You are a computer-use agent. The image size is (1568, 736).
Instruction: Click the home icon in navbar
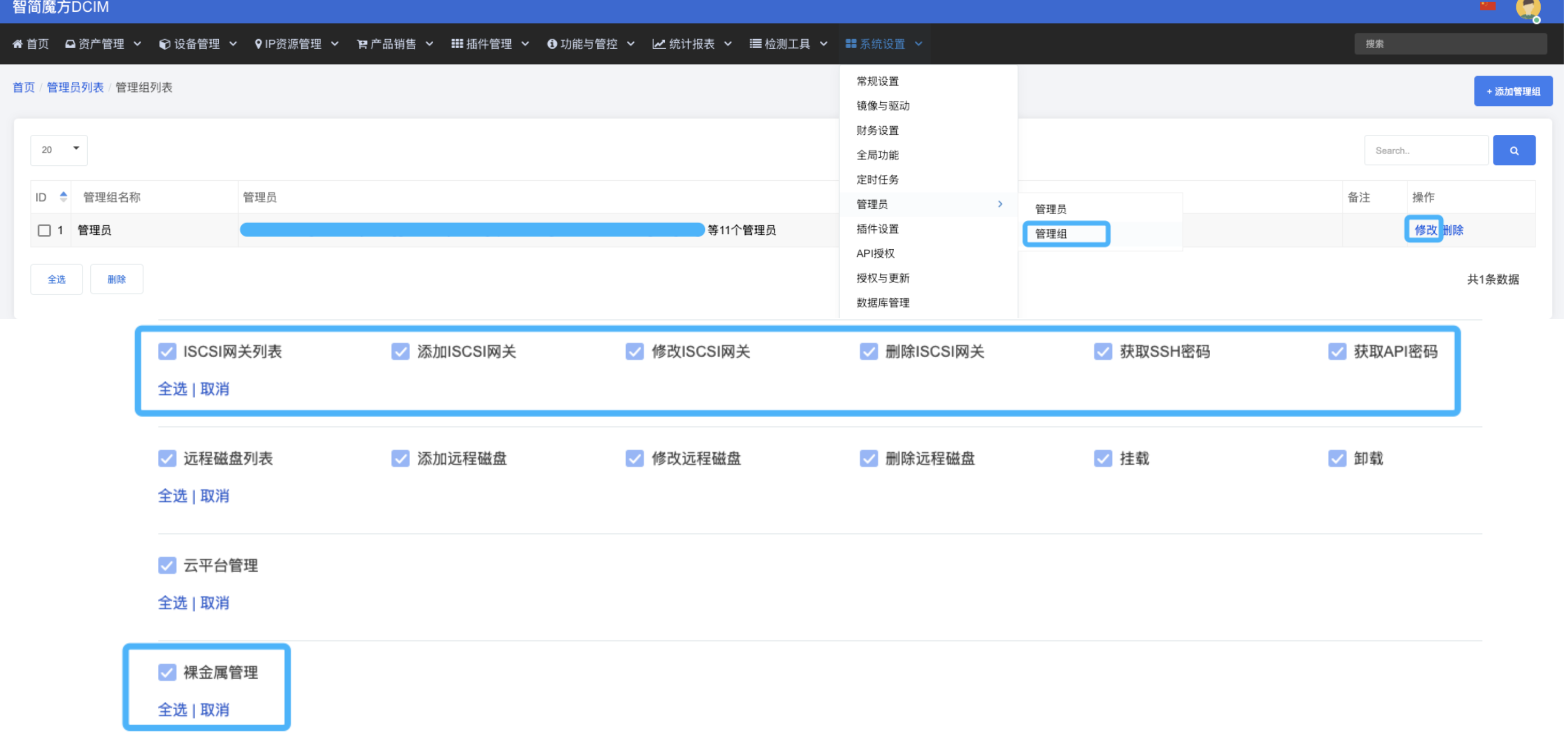click(x=18, y=44)
